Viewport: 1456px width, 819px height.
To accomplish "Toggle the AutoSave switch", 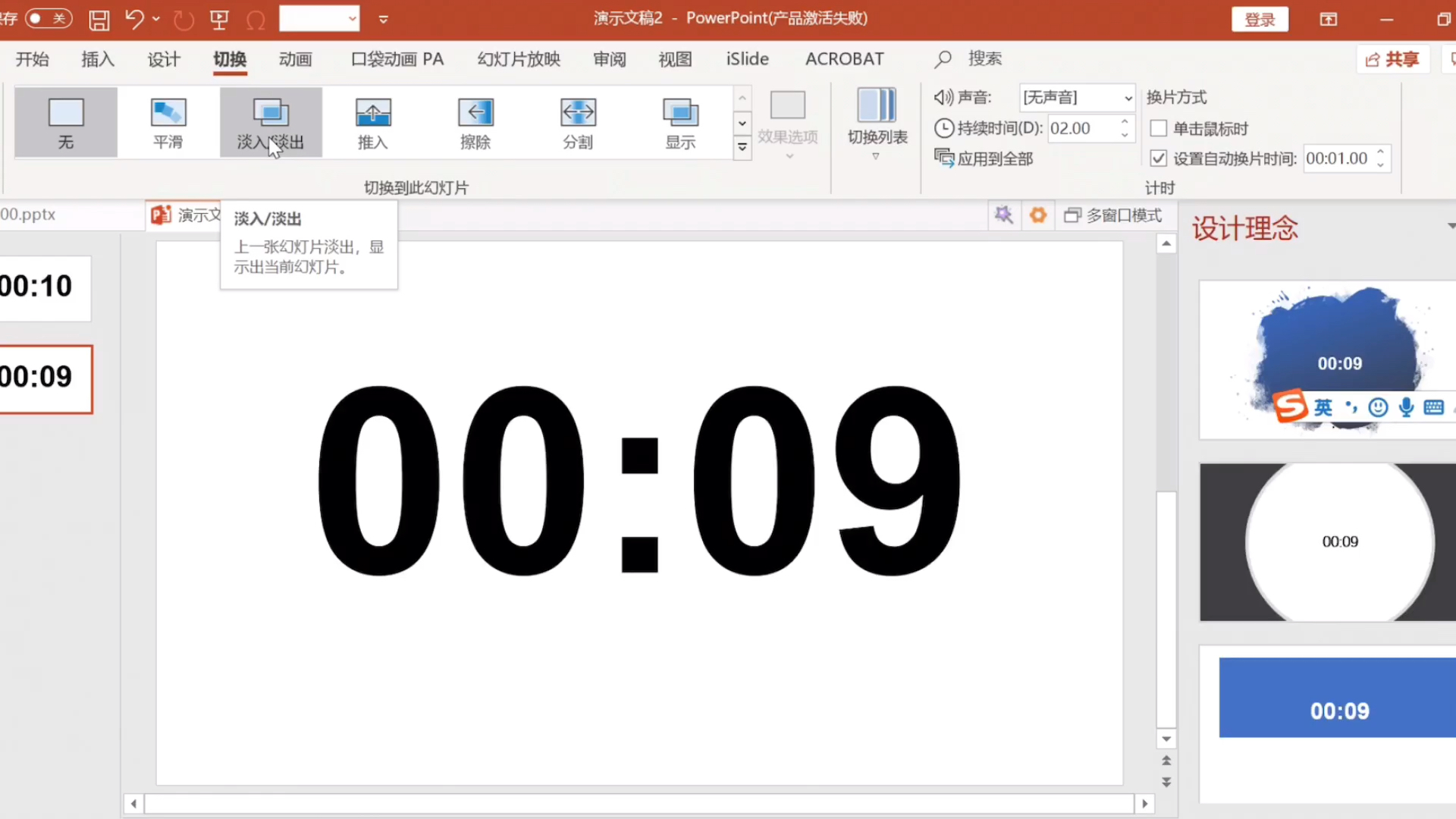I will pyautogui.click(x=48, y=18).
